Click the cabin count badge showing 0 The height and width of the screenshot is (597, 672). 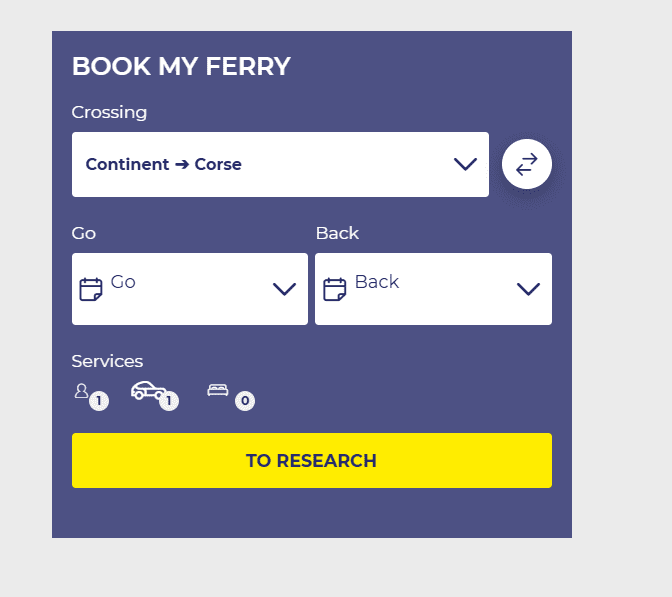[245, 401]
